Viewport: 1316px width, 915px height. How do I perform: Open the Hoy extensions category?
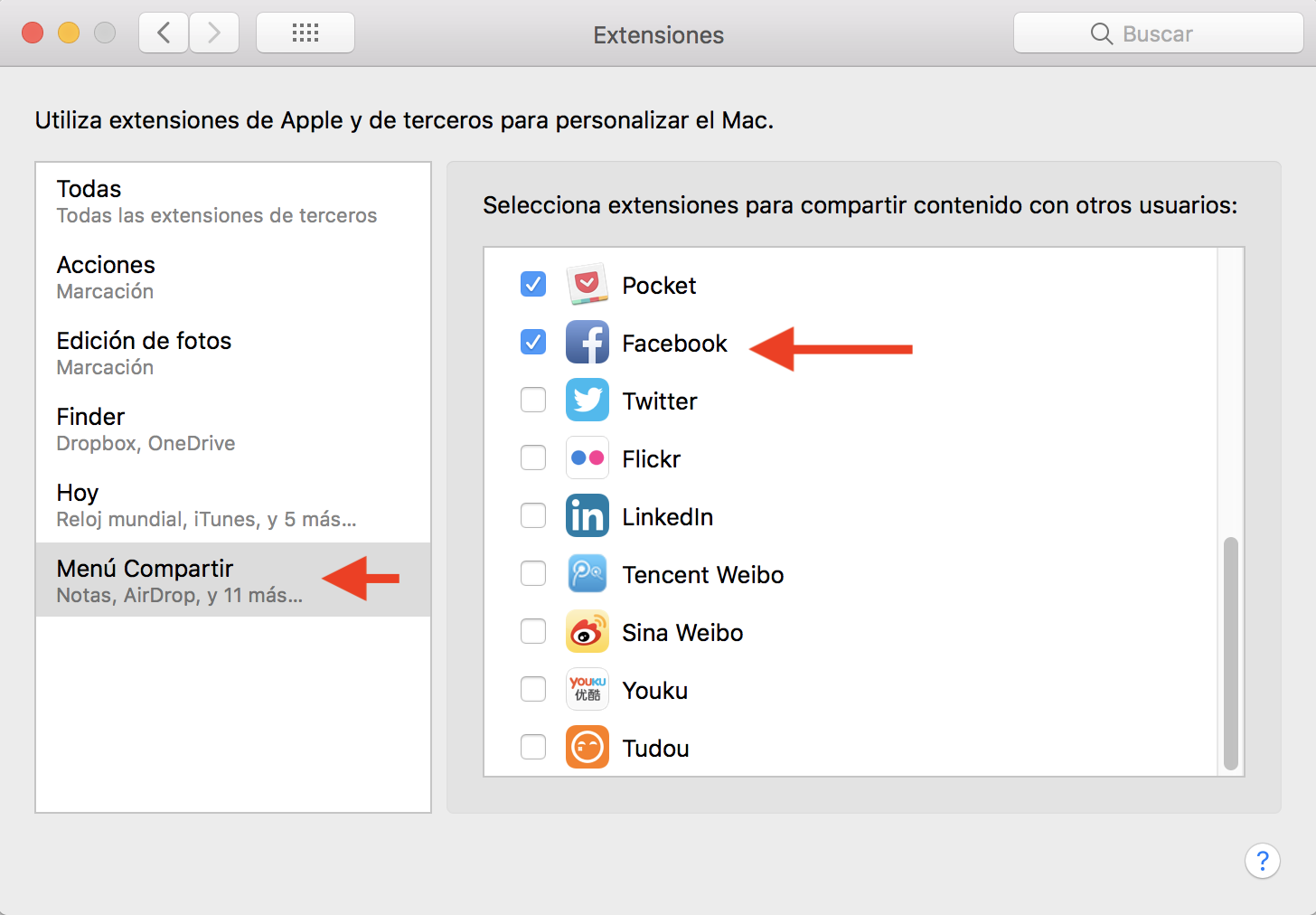point(233,505)
